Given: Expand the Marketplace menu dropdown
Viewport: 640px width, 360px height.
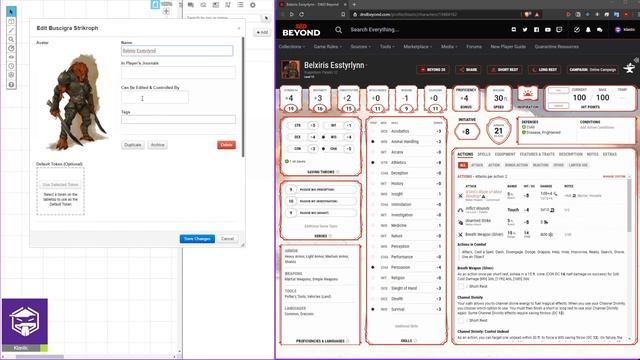Looking at the screenshot, I should click(418, 47).
